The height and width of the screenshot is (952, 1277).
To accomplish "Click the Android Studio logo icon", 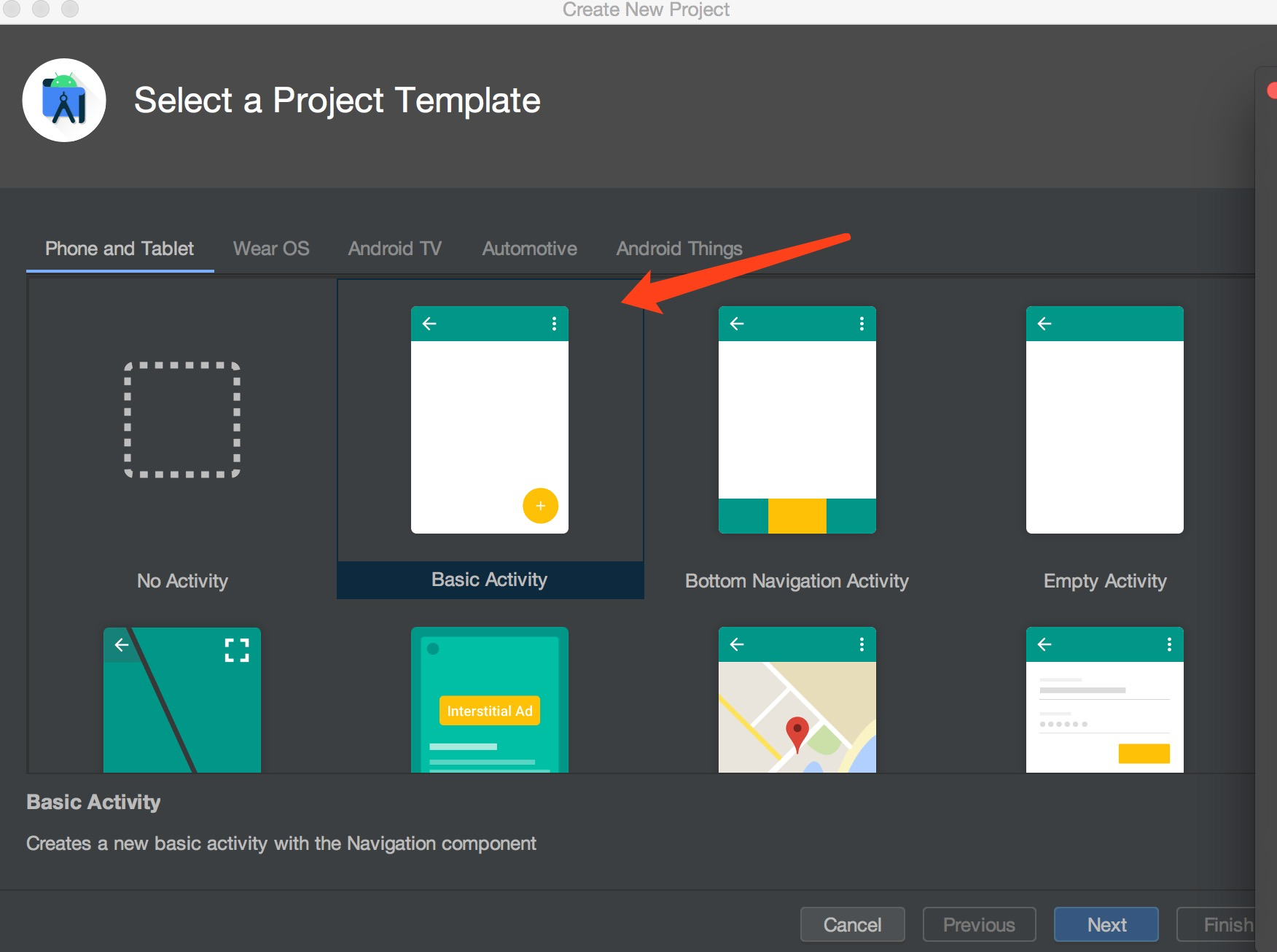I will (64, 101).
